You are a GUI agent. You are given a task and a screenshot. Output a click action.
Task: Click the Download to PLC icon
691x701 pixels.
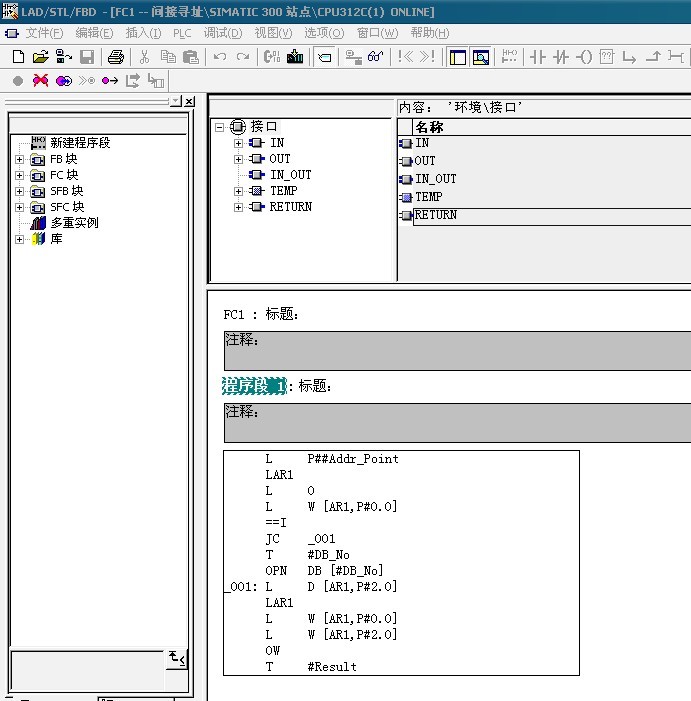point(295,57)
